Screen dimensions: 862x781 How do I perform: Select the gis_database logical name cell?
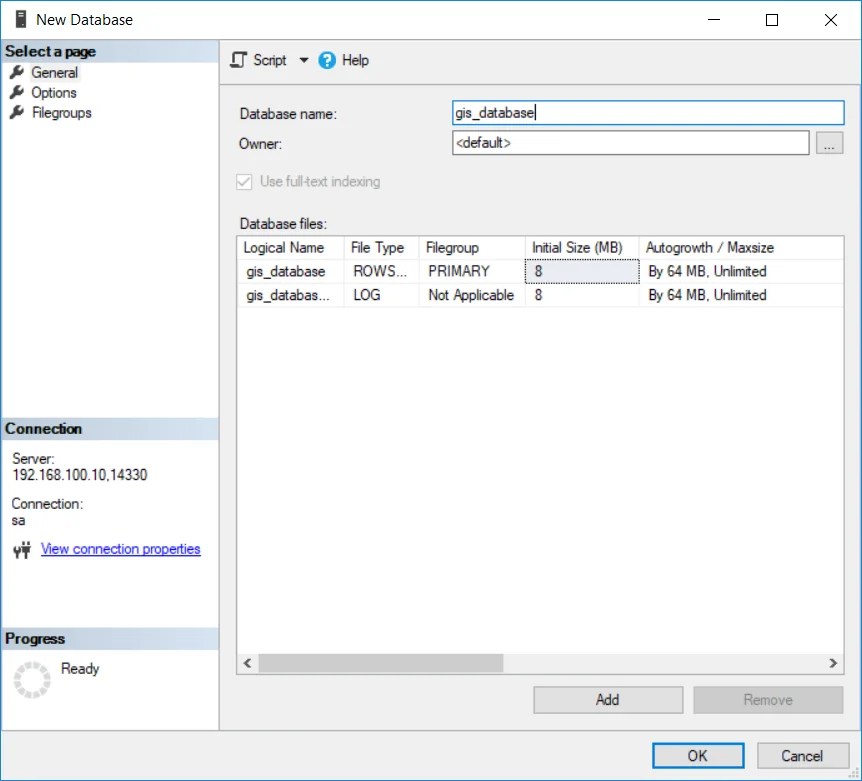tap(290, 272)
